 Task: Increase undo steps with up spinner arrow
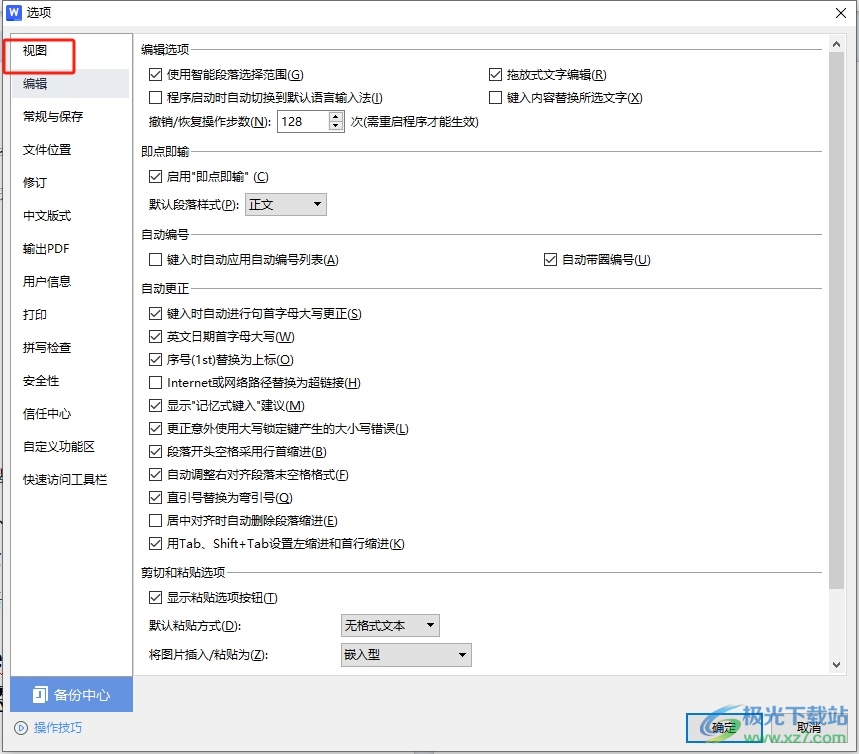pyautogui.click(x=336, y=116)
